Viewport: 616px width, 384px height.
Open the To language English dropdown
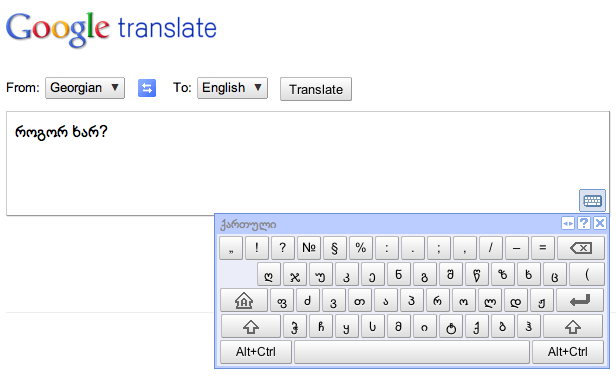[x=232, y=88]
